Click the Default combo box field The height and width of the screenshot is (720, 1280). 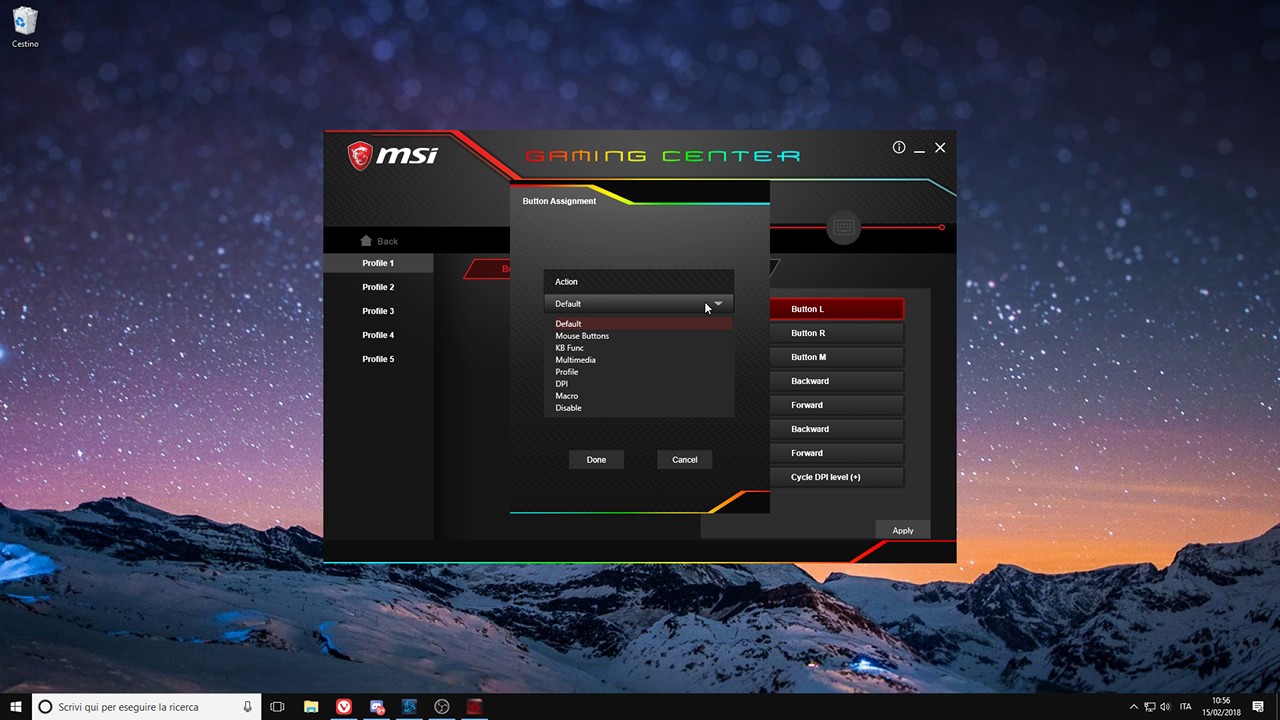coord(639,303)
